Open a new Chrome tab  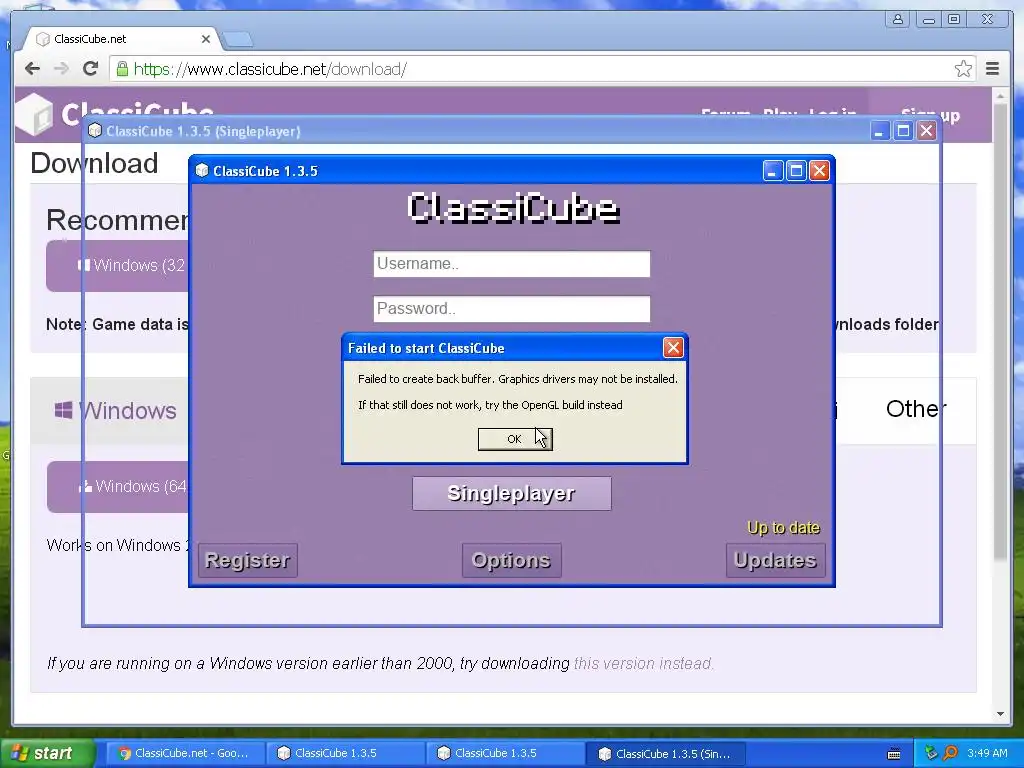[x=237, y=39]
